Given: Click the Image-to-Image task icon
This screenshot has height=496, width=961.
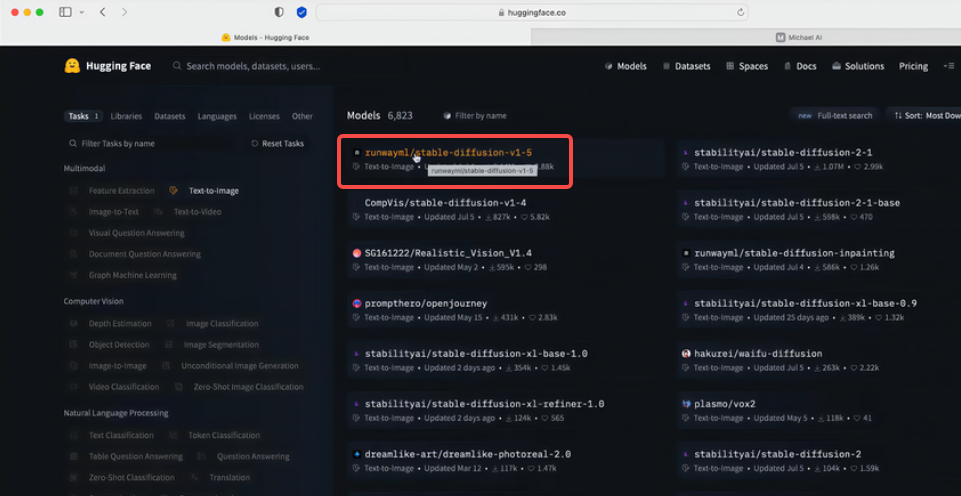Looking at the screenshot, I should [74, 365].
